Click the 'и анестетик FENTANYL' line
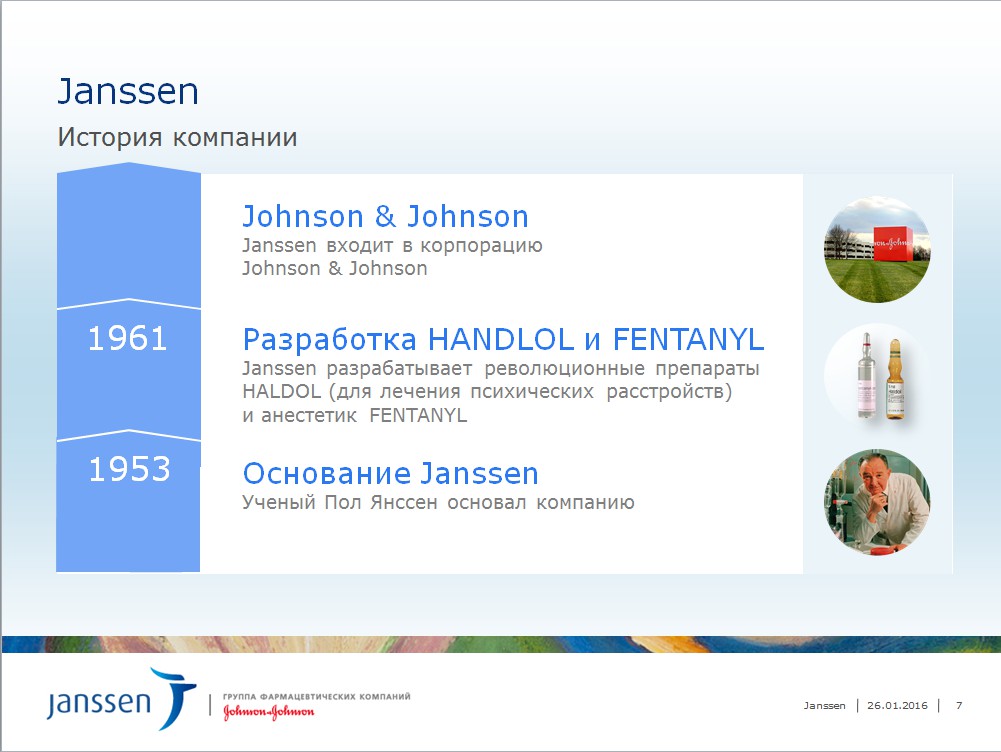The height and width of the screenshot is (752, 1001). pyautogui.click(x=355, y=416)
